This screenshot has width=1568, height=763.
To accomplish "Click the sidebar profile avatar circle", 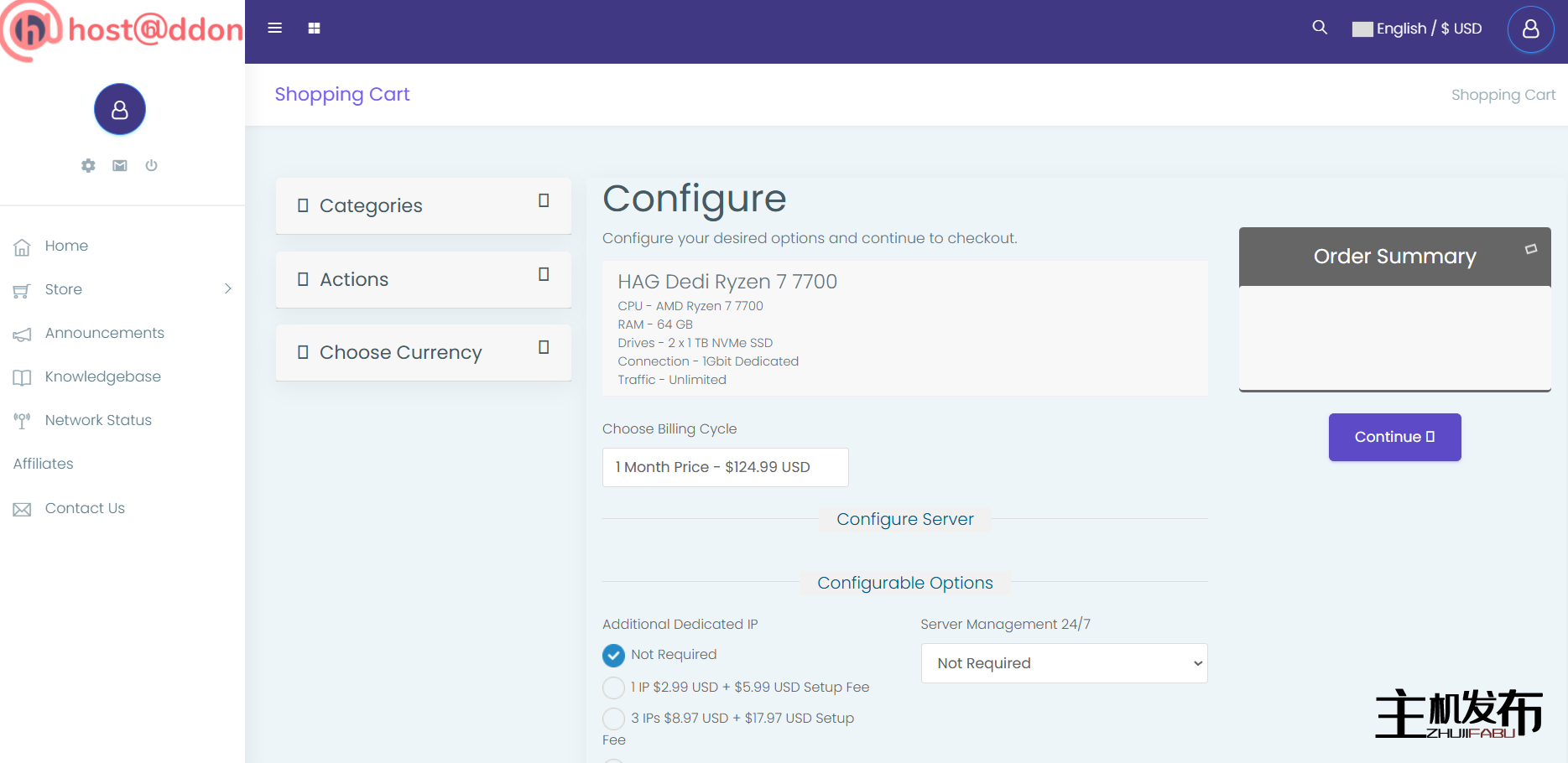I will (120, 109).
